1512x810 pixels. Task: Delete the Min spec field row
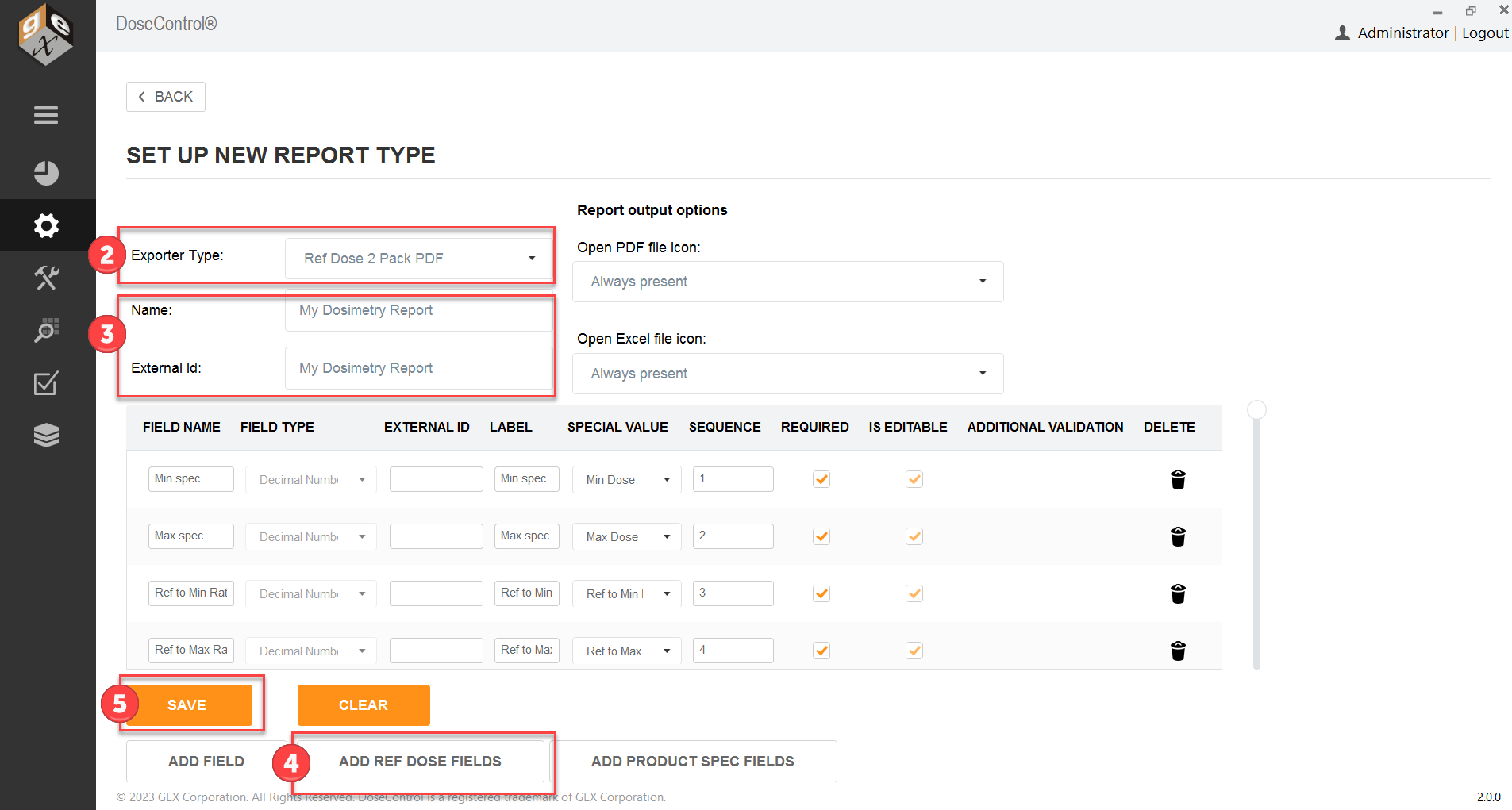pyautogui.click(x=1178, y=479)
